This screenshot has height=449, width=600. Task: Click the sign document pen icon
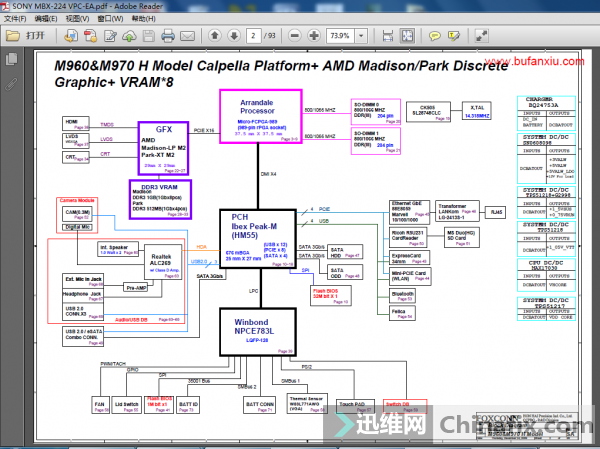coord(111,36)
